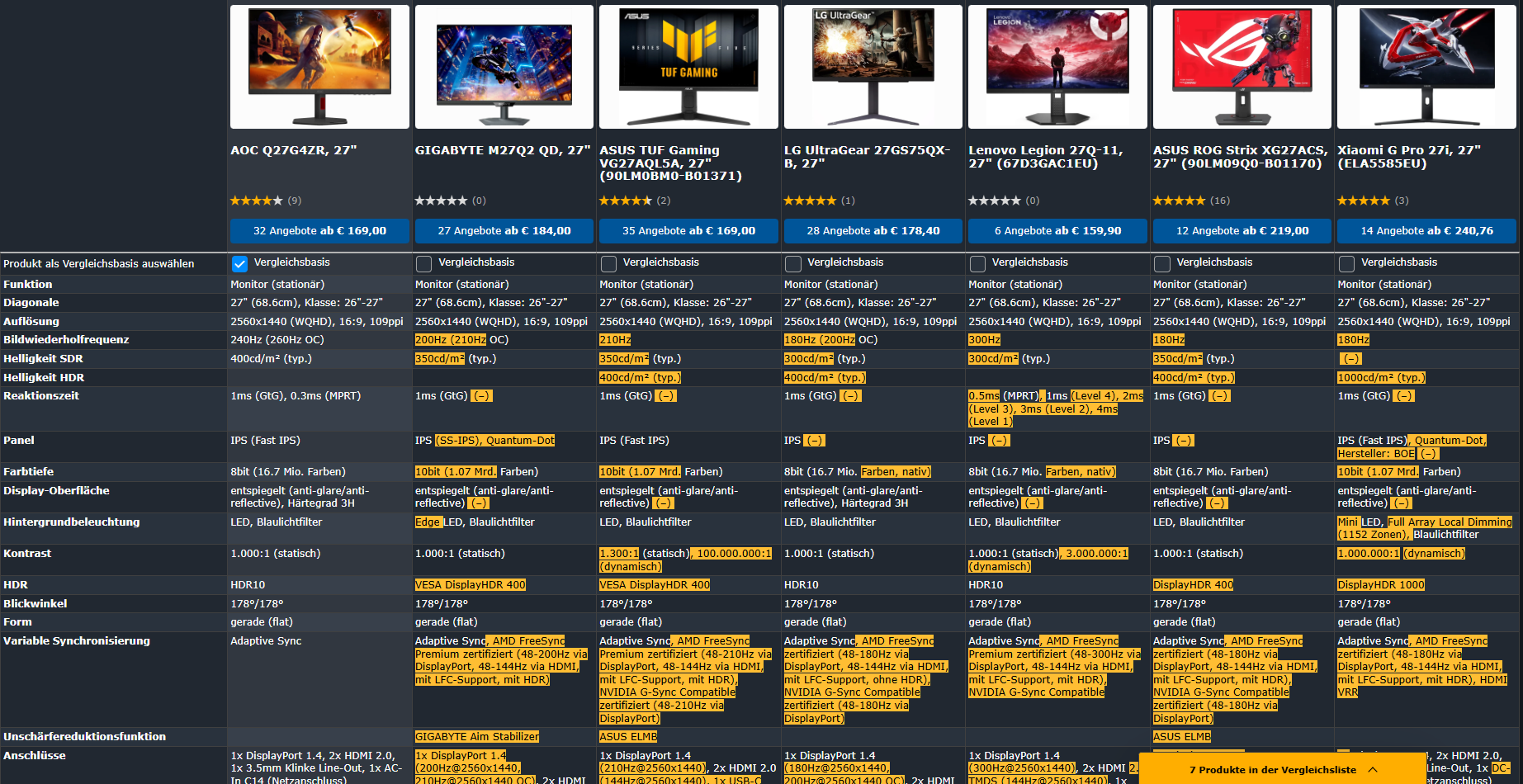The width and height of the screenshot is (1523, 784).
Task: Click Xiaomi's 1000cd/m² (typ.) HDR value
Action: 1381,377
